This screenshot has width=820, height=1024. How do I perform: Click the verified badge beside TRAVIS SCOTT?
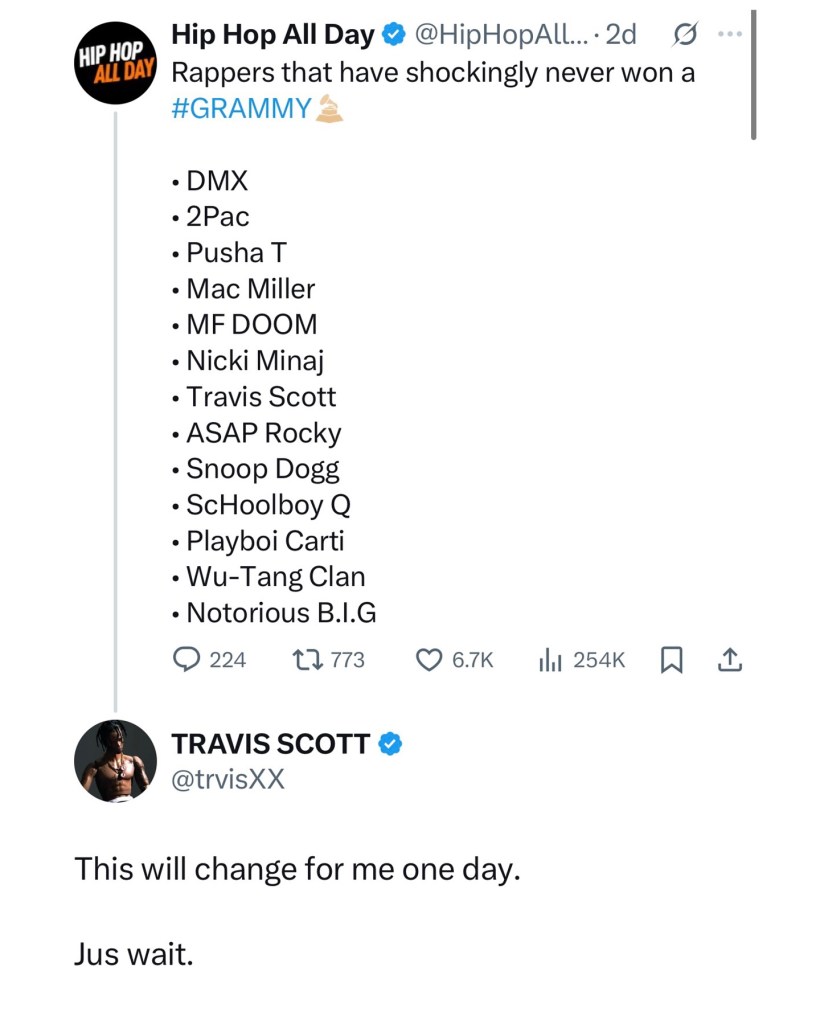coord(391,744)
